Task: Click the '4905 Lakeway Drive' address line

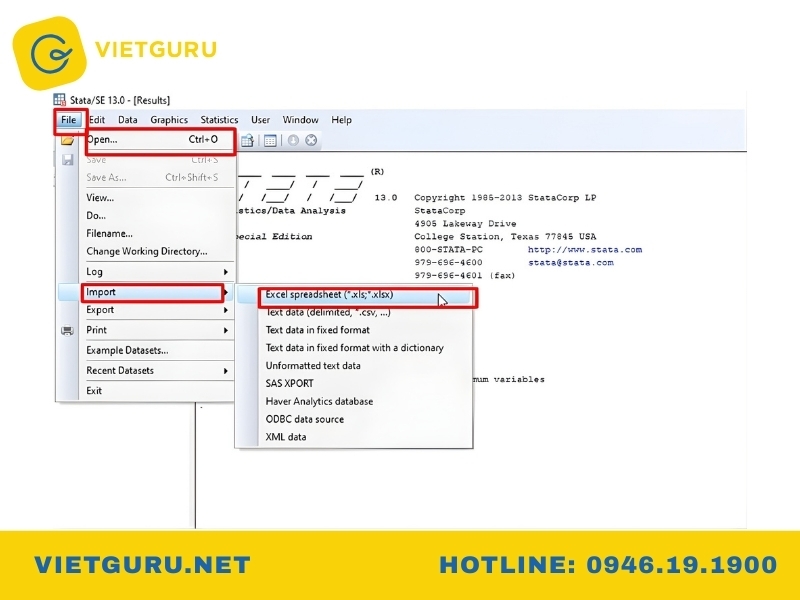Action: click(x=465, y=223)
